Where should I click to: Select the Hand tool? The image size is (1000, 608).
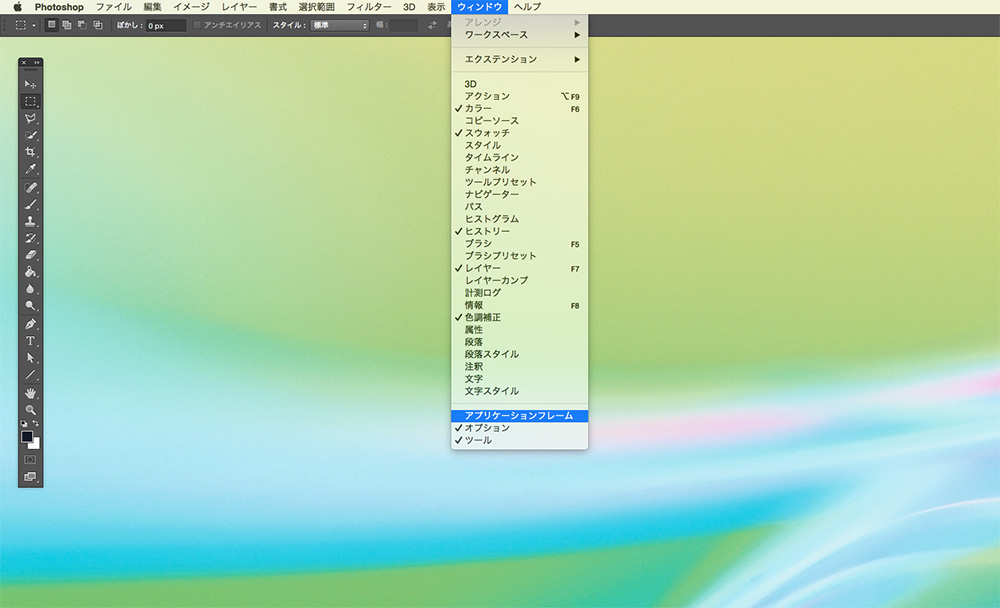30,393
